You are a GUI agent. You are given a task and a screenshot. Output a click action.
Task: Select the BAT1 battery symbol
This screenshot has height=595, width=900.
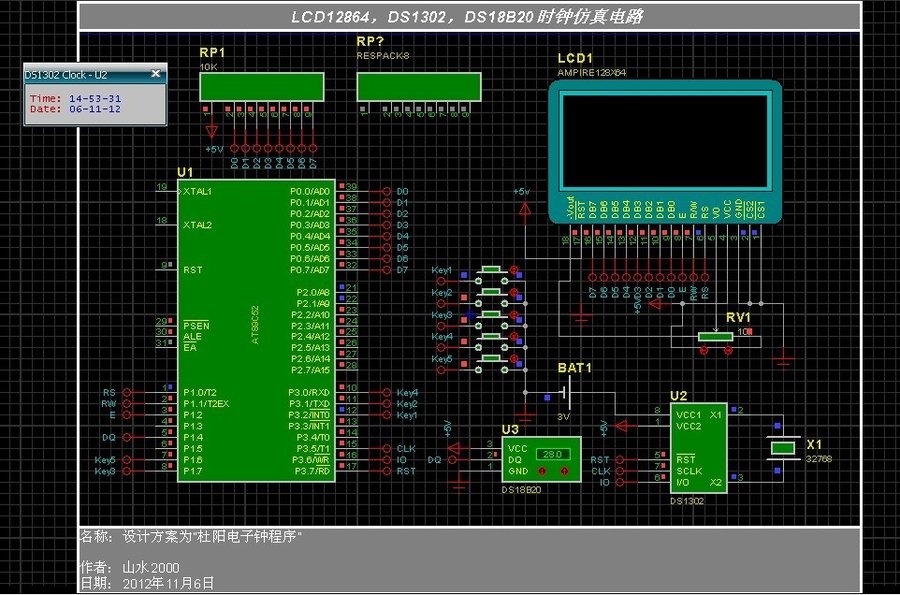click(563, 393)
